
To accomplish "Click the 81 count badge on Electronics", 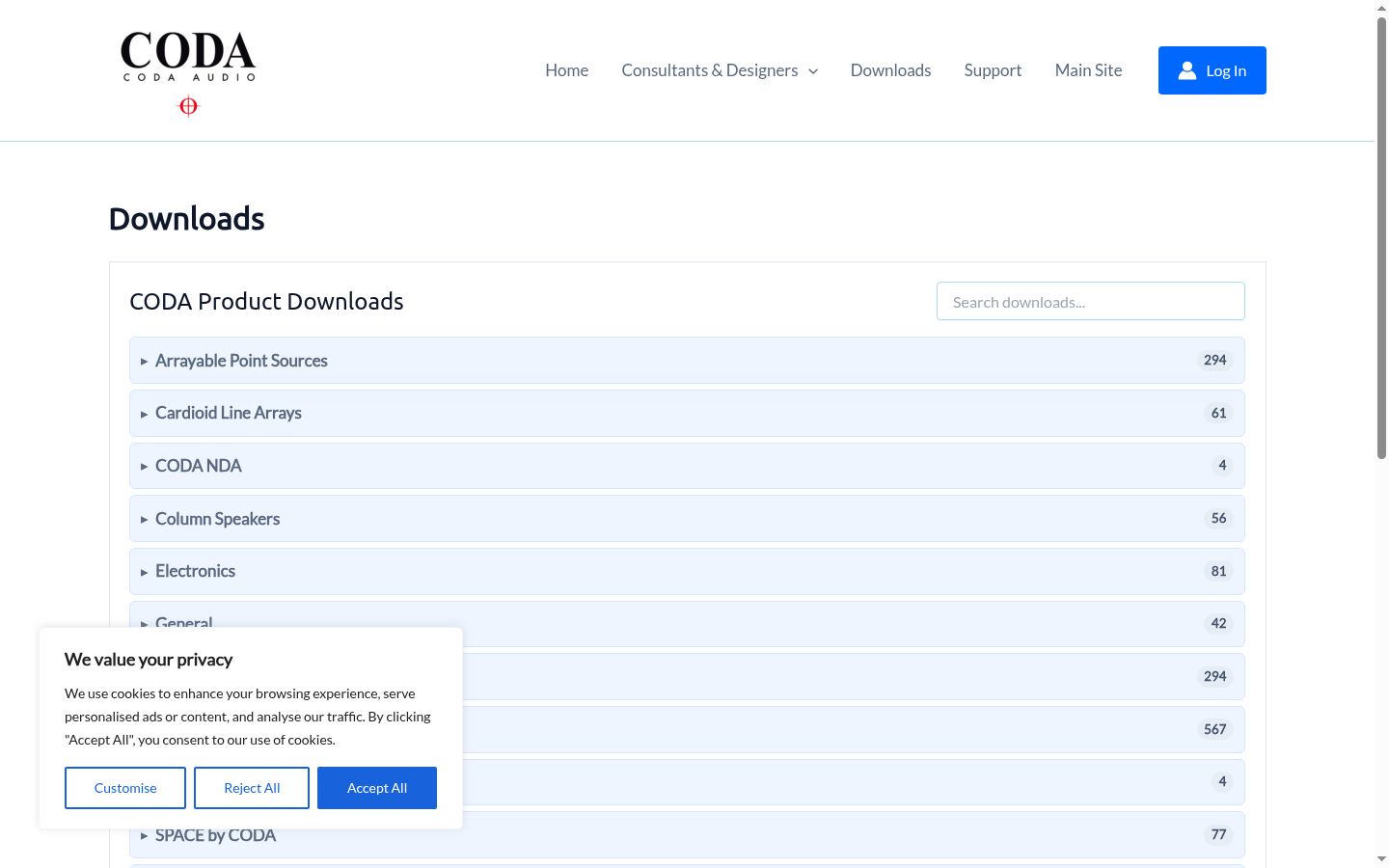I will [1218, 571].
